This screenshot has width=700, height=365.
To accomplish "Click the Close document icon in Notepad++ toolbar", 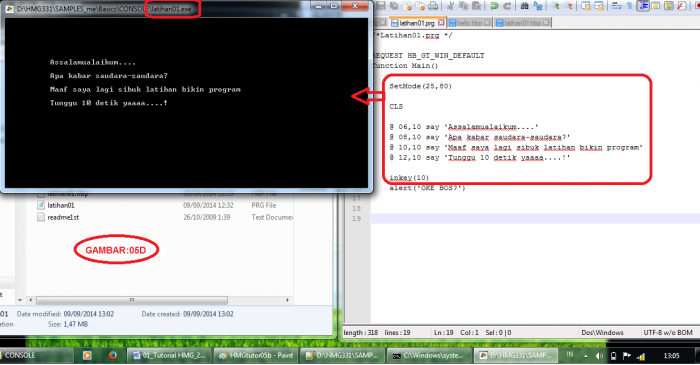I will click(407, 6).
